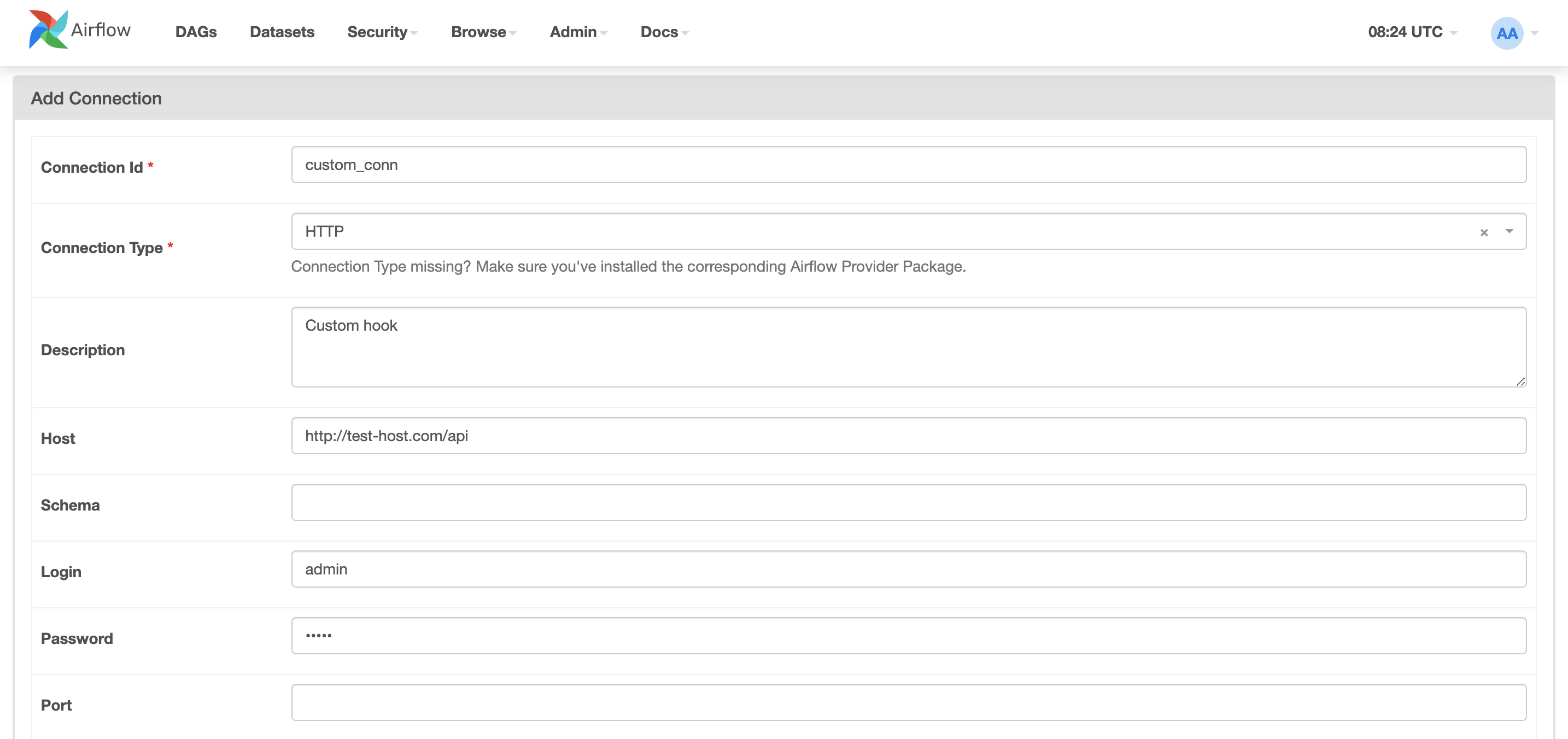Select the empty Schema field
The width and height of the screenshot is (1568, 739).
[x=908, y=503]
